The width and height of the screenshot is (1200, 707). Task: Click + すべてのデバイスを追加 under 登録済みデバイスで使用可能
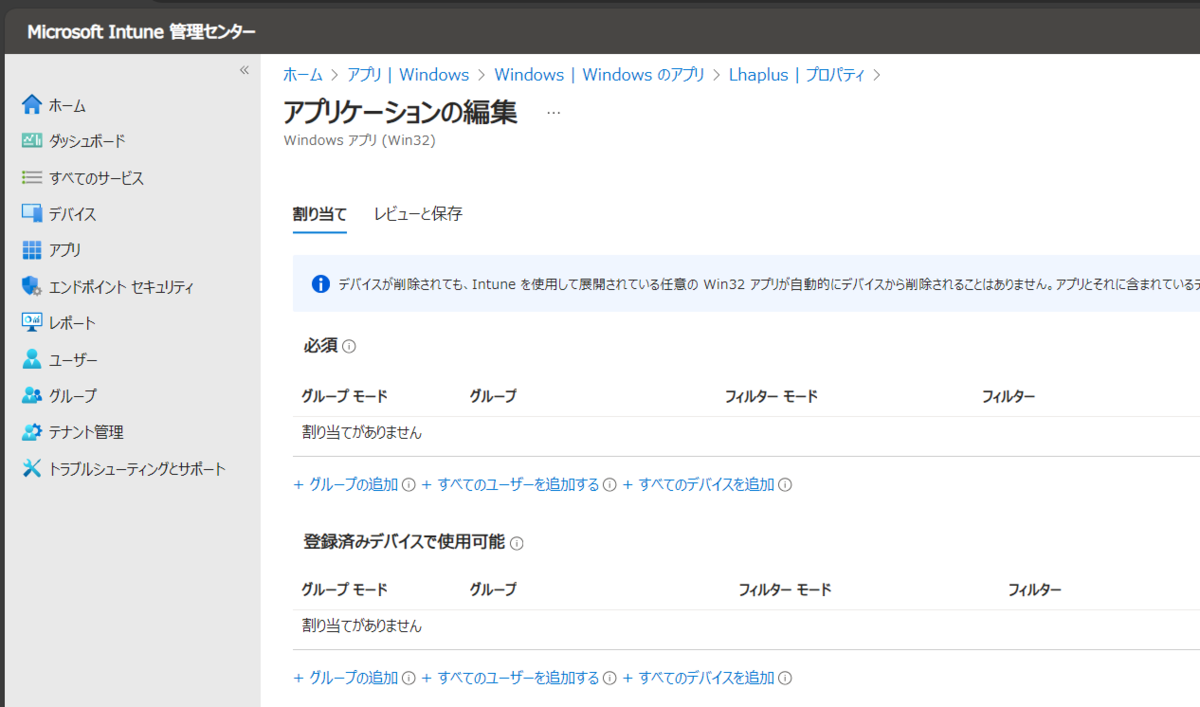698,678
